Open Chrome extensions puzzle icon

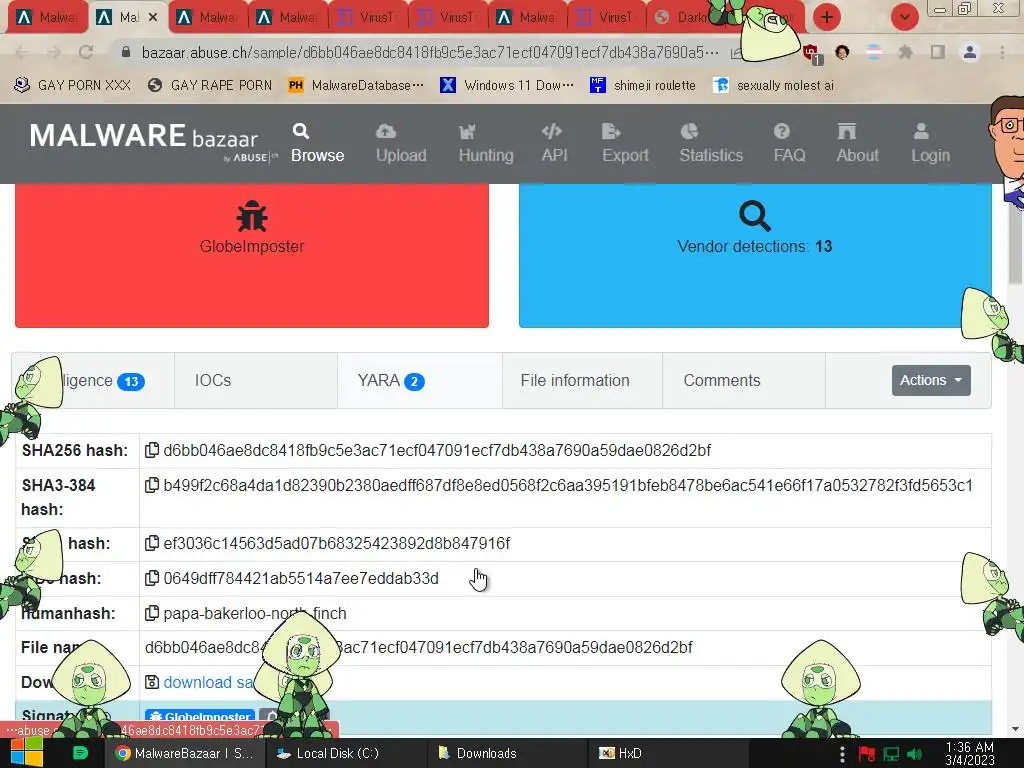coord(905,52)
